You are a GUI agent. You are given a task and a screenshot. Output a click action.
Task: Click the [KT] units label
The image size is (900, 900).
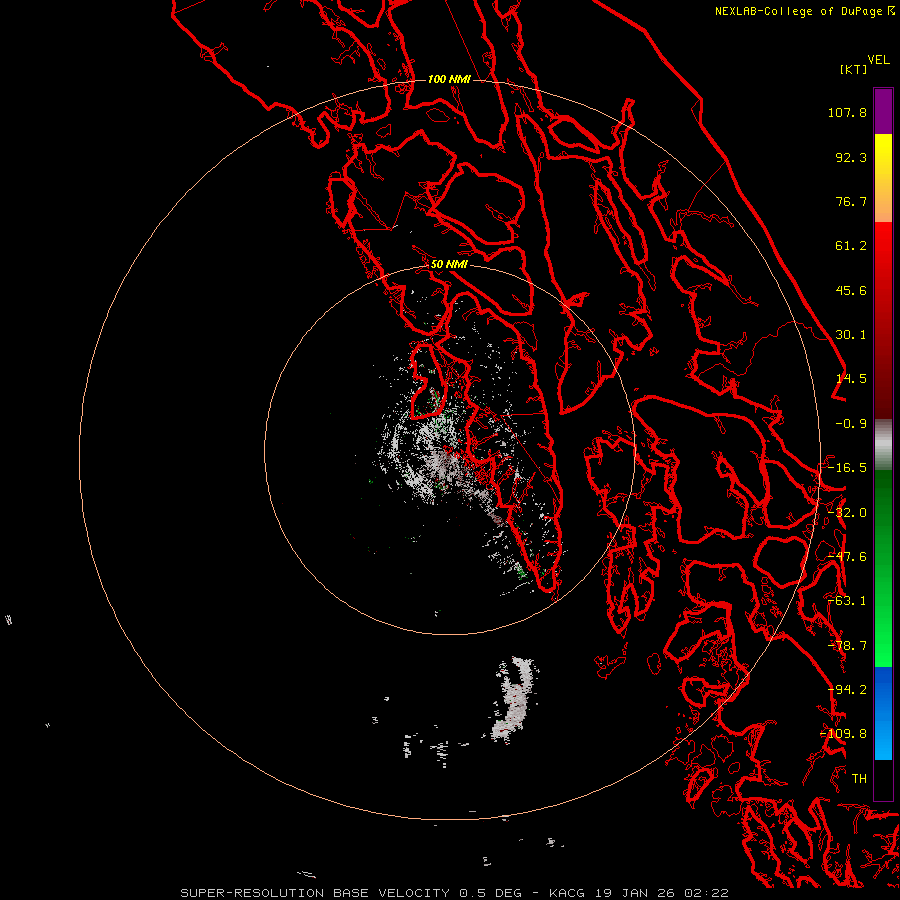[x=854, y=69]
